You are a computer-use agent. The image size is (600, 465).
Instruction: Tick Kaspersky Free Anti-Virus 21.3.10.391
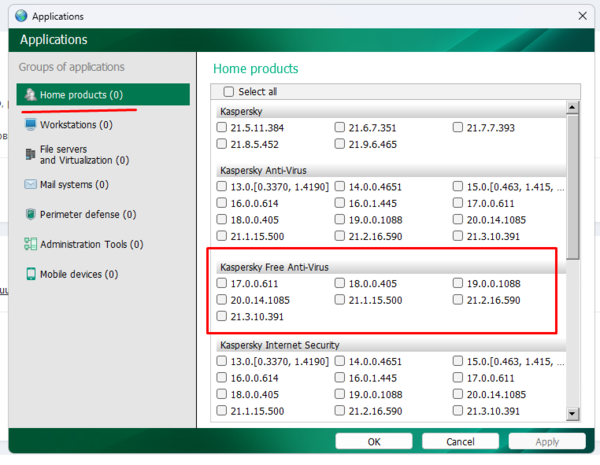[x=222, y=316]
